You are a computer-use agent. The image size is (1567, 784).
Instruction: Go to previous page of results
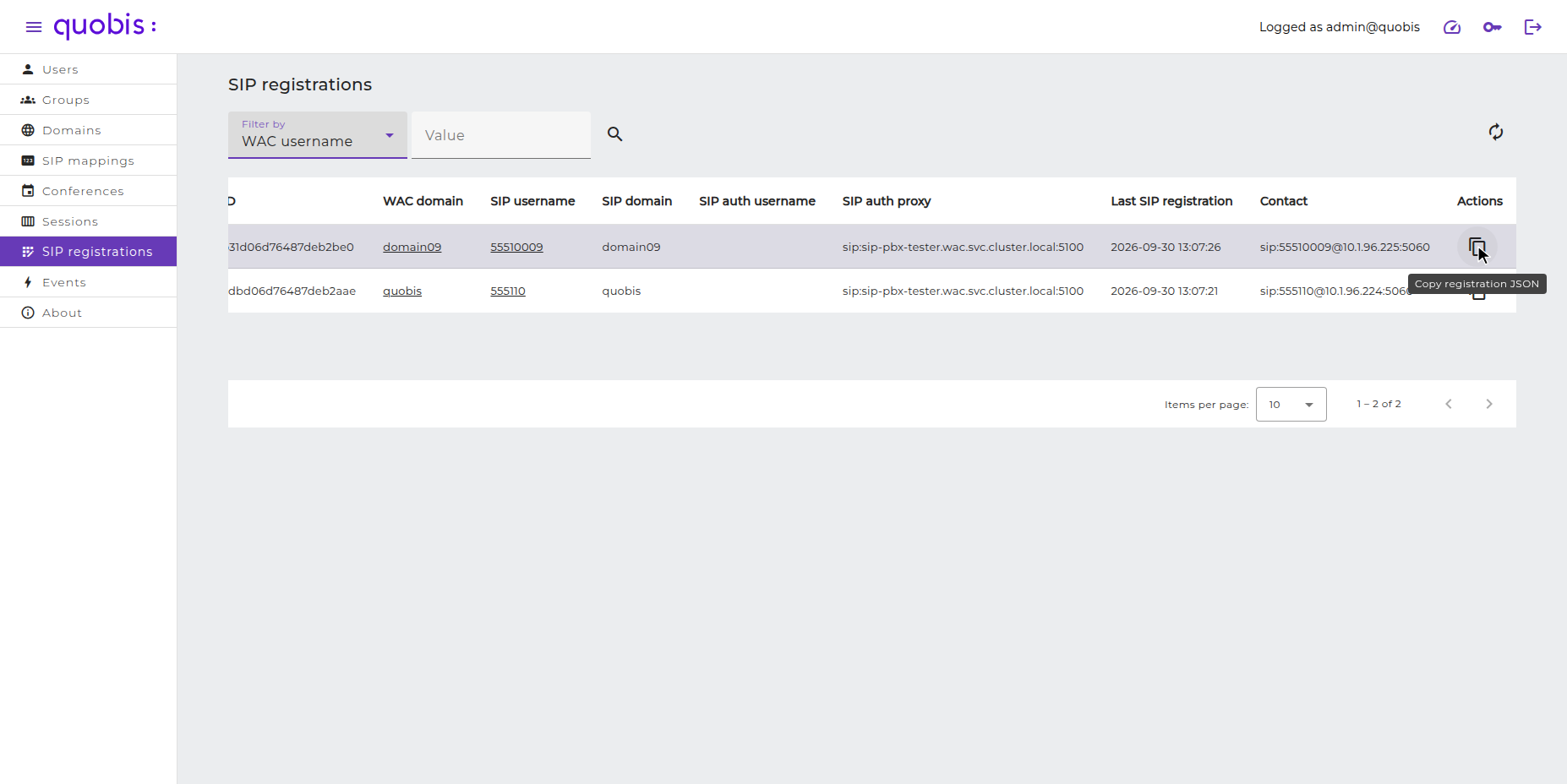pyautogui.click(x=1449, y=404)
